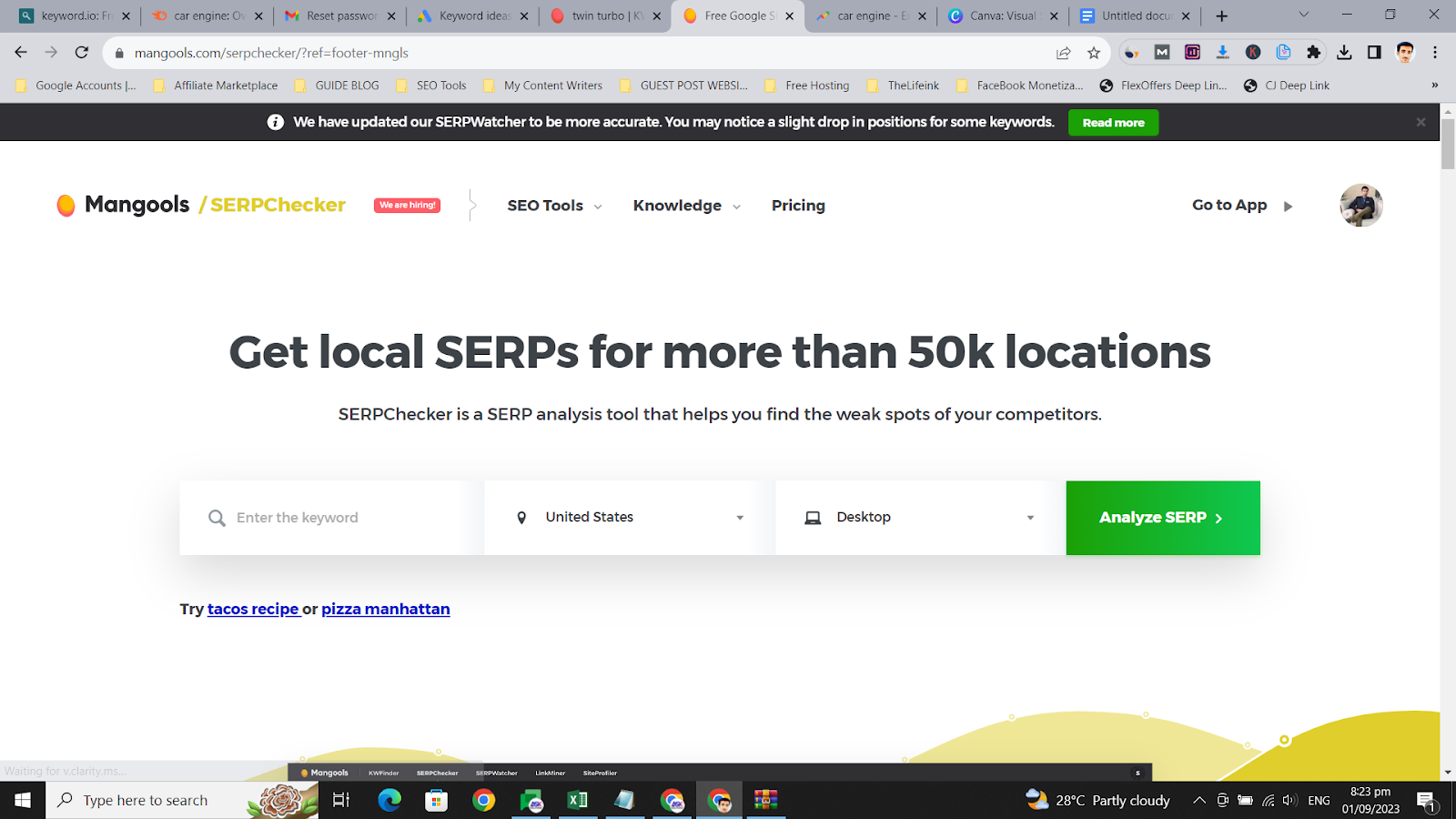
Task: Open Chrome downloads tray icon
Action: pos(1344,53)
